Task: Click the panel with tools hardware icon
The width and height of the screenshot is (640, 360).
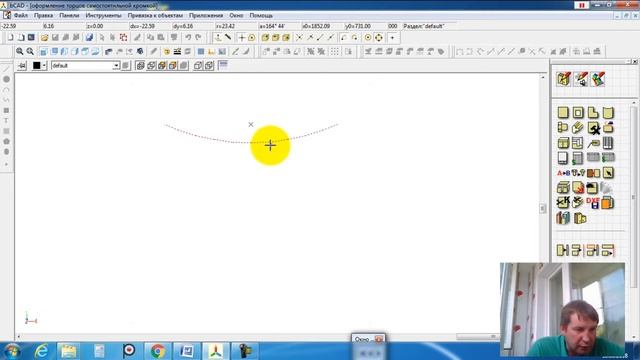Action: coord(593,128)
